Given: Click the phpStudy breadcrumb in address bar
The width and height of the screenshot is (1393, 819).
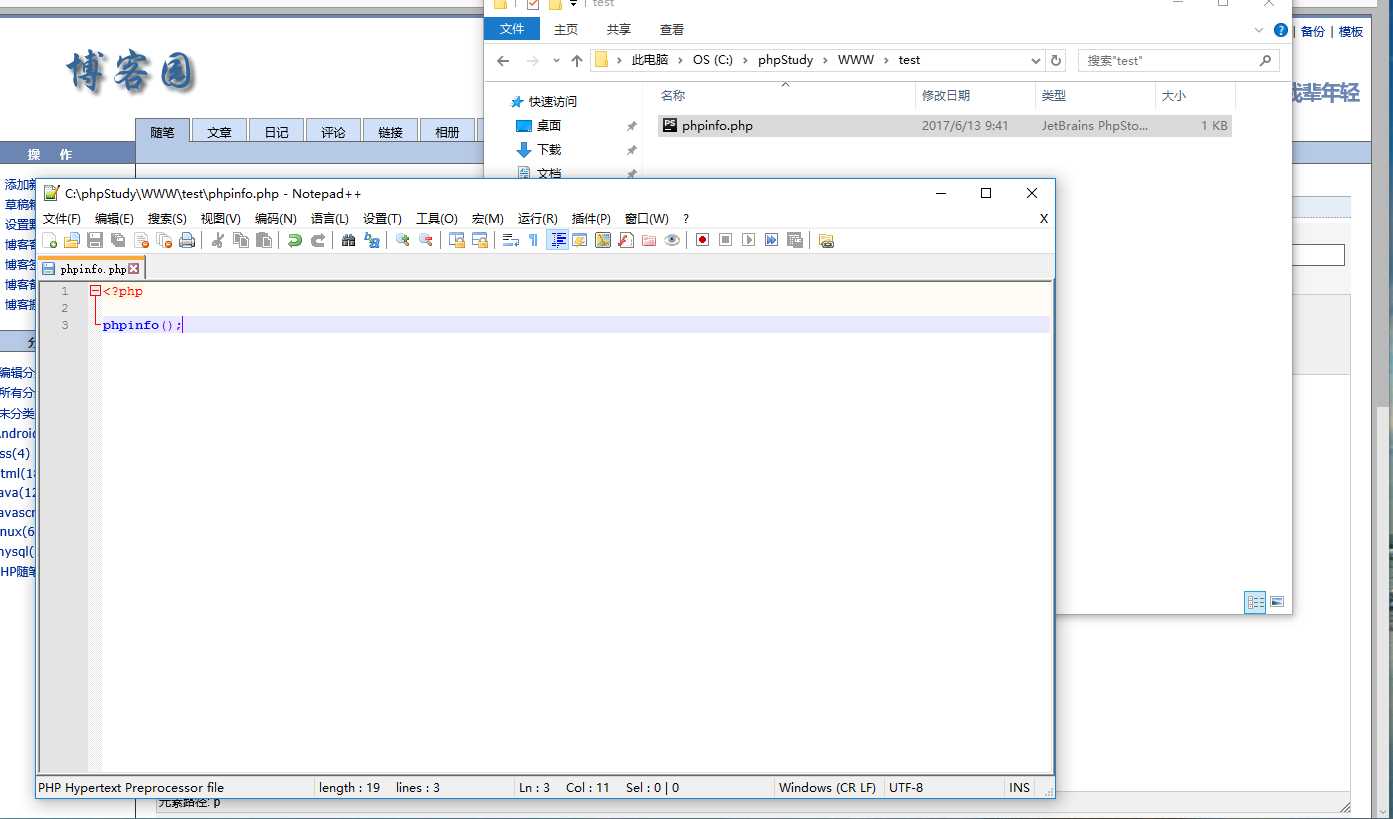Looking at the screenshot, I should [x=785, y=60].
